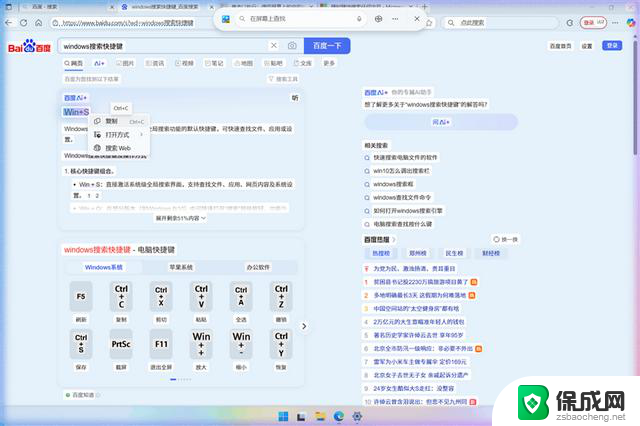Select the 财经榜 hot list tab
This screenshot has width=640, height=426.
coord(491,253)
